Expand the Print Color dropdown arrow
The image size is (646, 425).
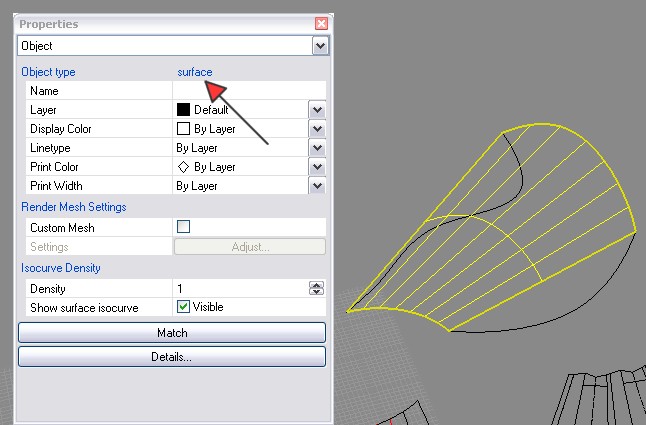317,167
